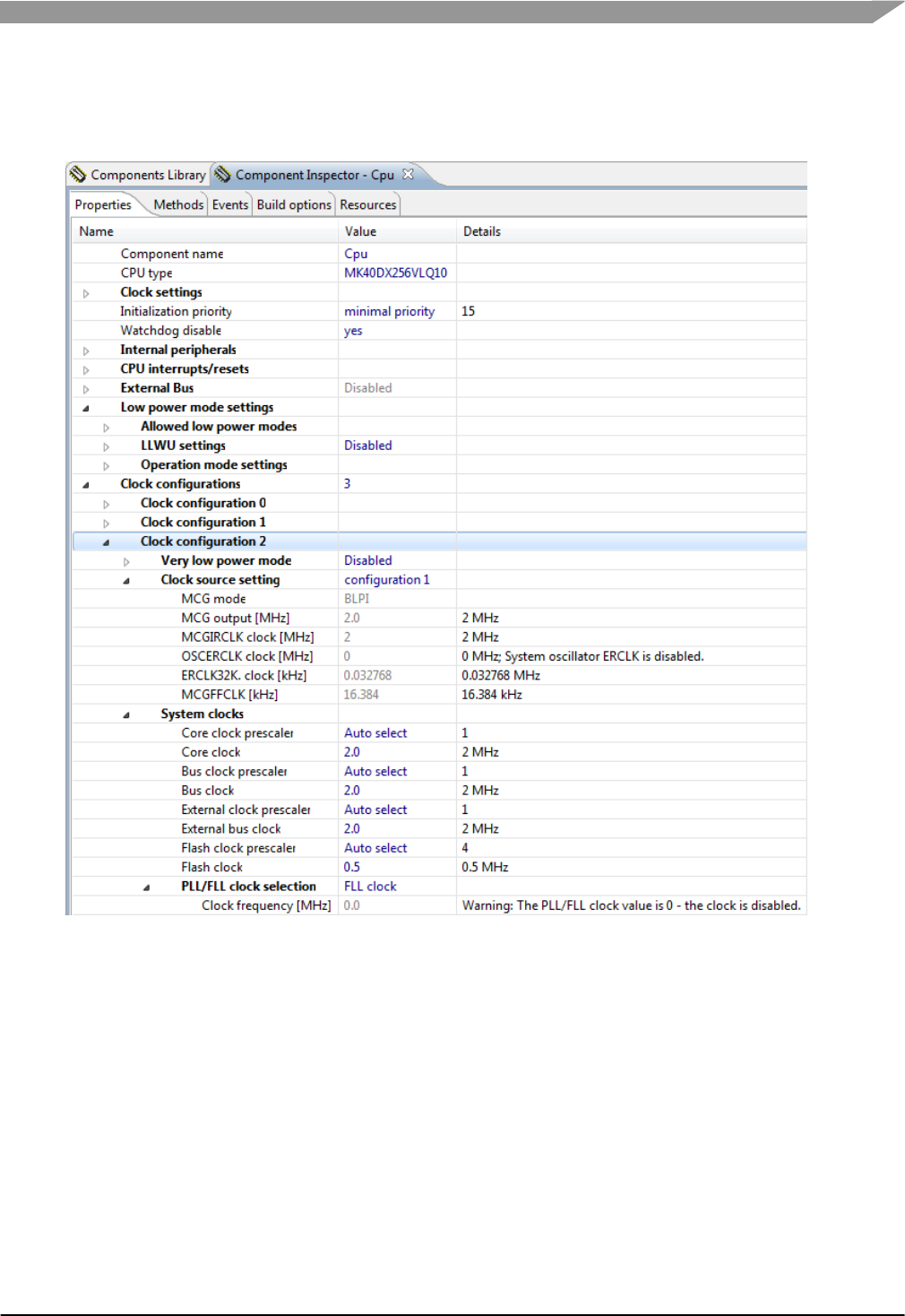This screenshot has width=905, height=1316.
Task: Click the 16.384 kHz detail text
Action: (492, 695)
